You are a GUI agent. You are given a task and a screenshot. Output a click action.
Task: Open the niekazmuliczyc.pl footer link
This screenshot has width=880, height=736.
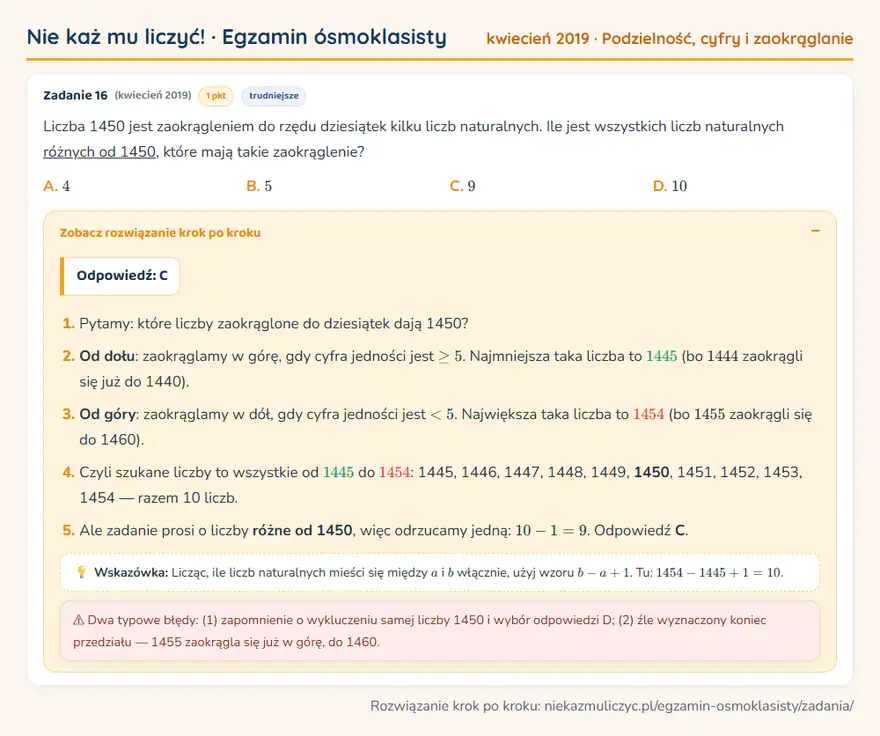[x=699, y=706]
